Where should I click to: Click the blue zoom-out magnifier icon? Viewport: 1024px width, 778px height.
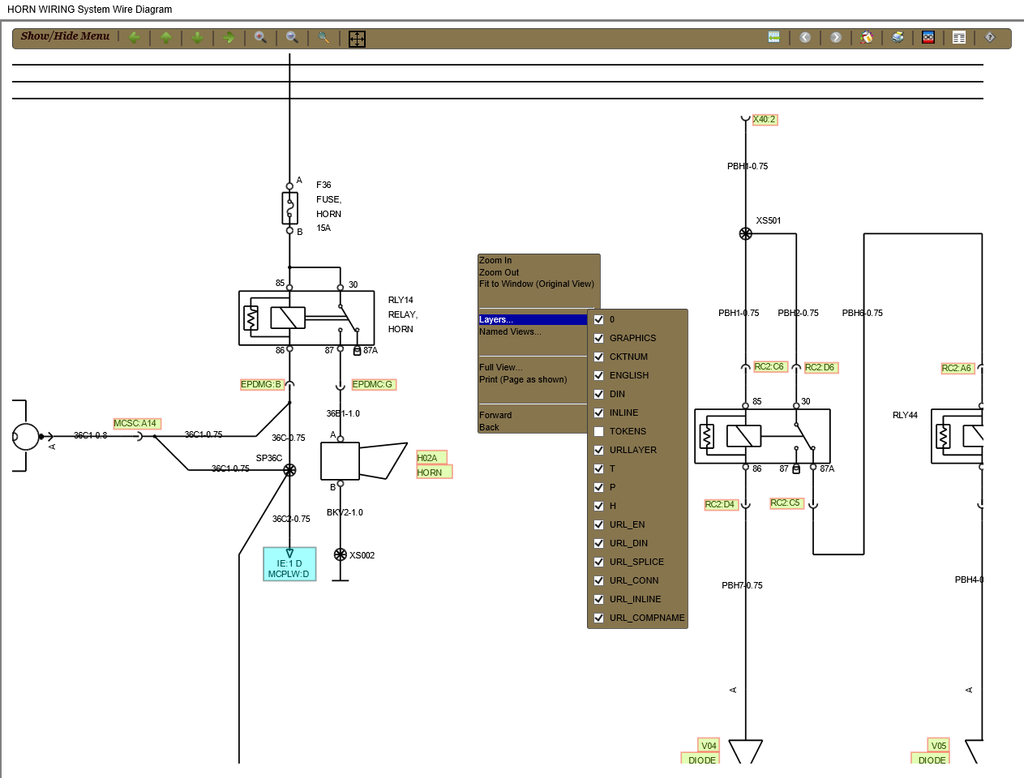tap(292, 38)
